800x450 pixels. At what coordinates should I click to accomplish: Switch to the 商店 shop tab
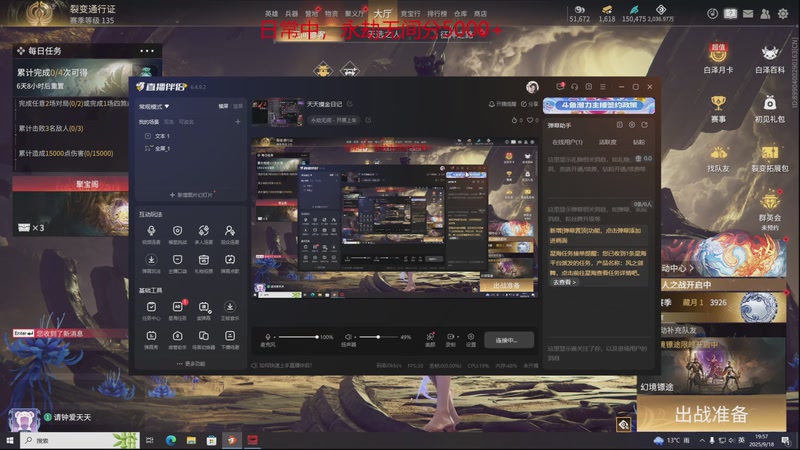[x=480, y=14]
